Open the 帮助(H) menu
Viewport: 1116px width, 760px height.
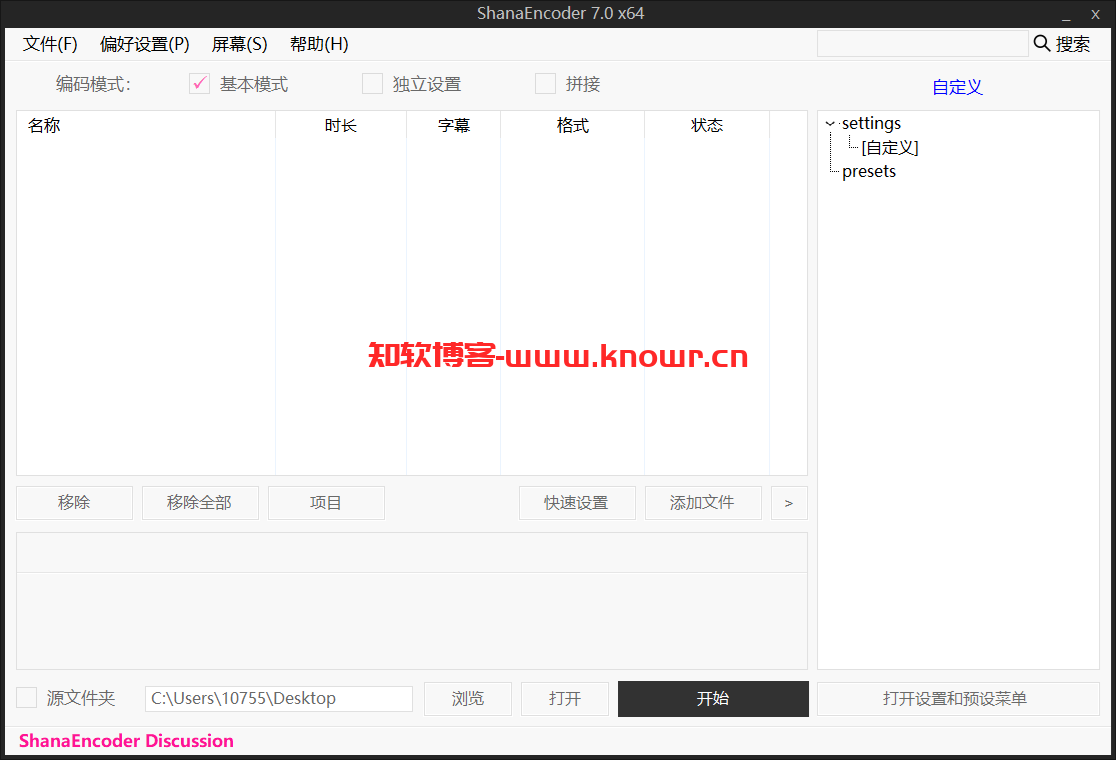319,44
